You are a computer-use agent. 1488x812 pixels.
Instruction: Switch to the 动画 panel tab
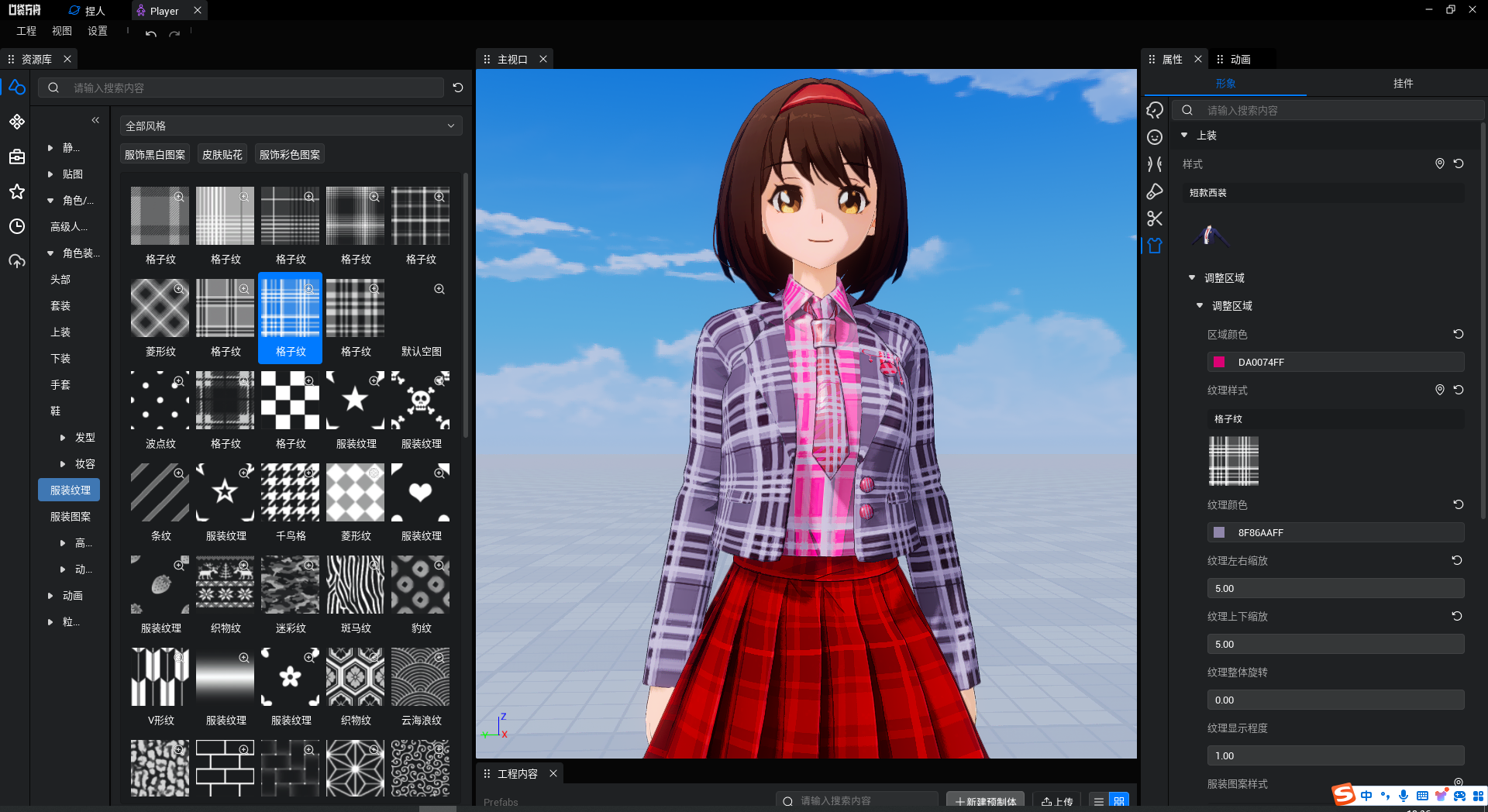[x=1240, y=59]
